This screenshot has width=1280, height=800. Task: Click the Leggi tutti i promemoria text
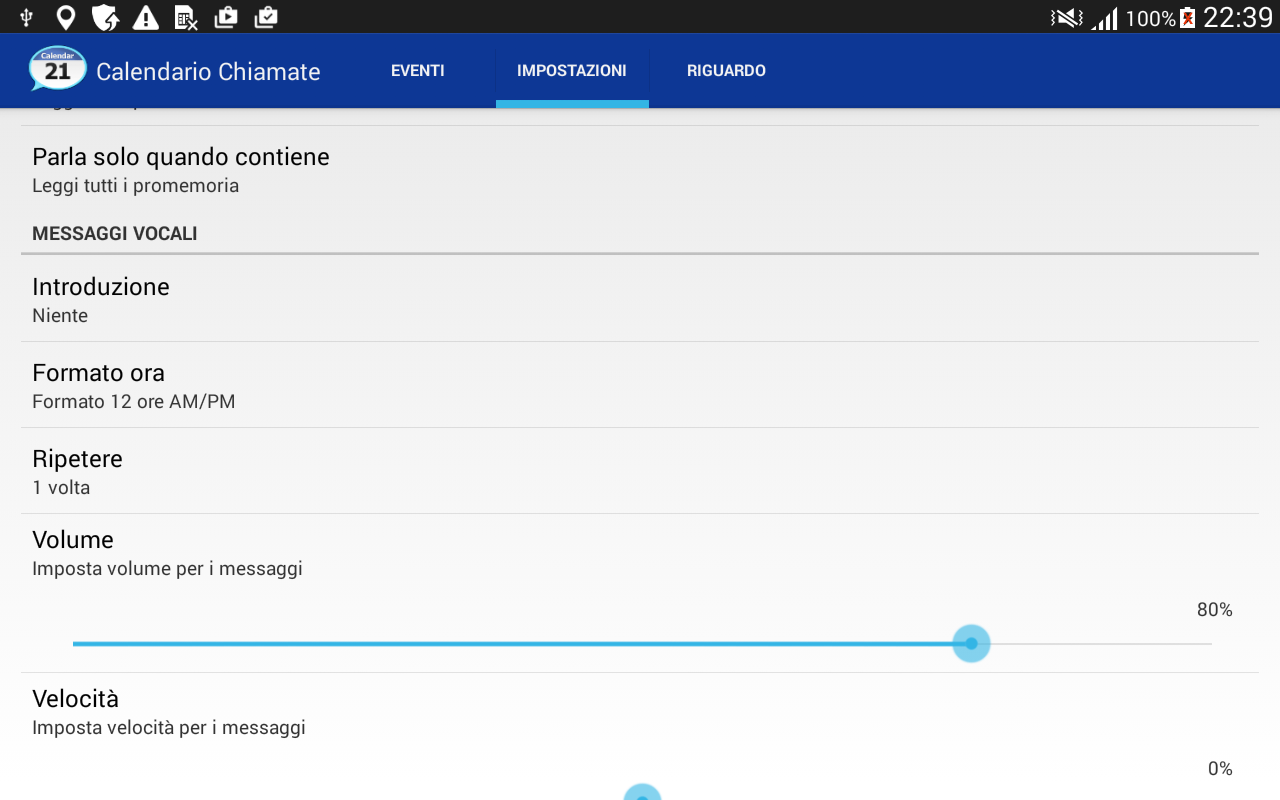[135, 186]
